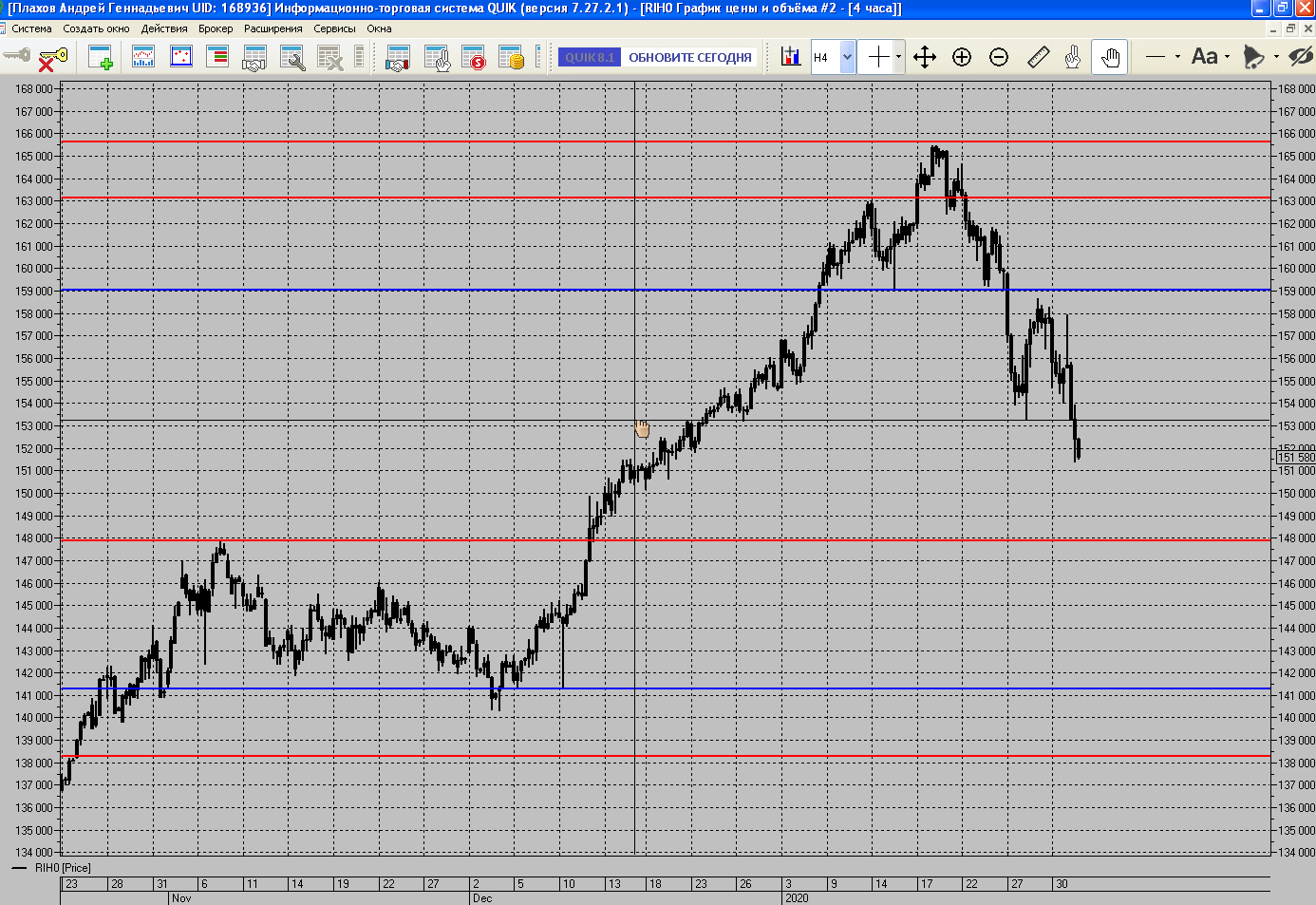Click the RIH0 [Price] legend label
The width and height of the screenshot is (1316, 905).
63,868
